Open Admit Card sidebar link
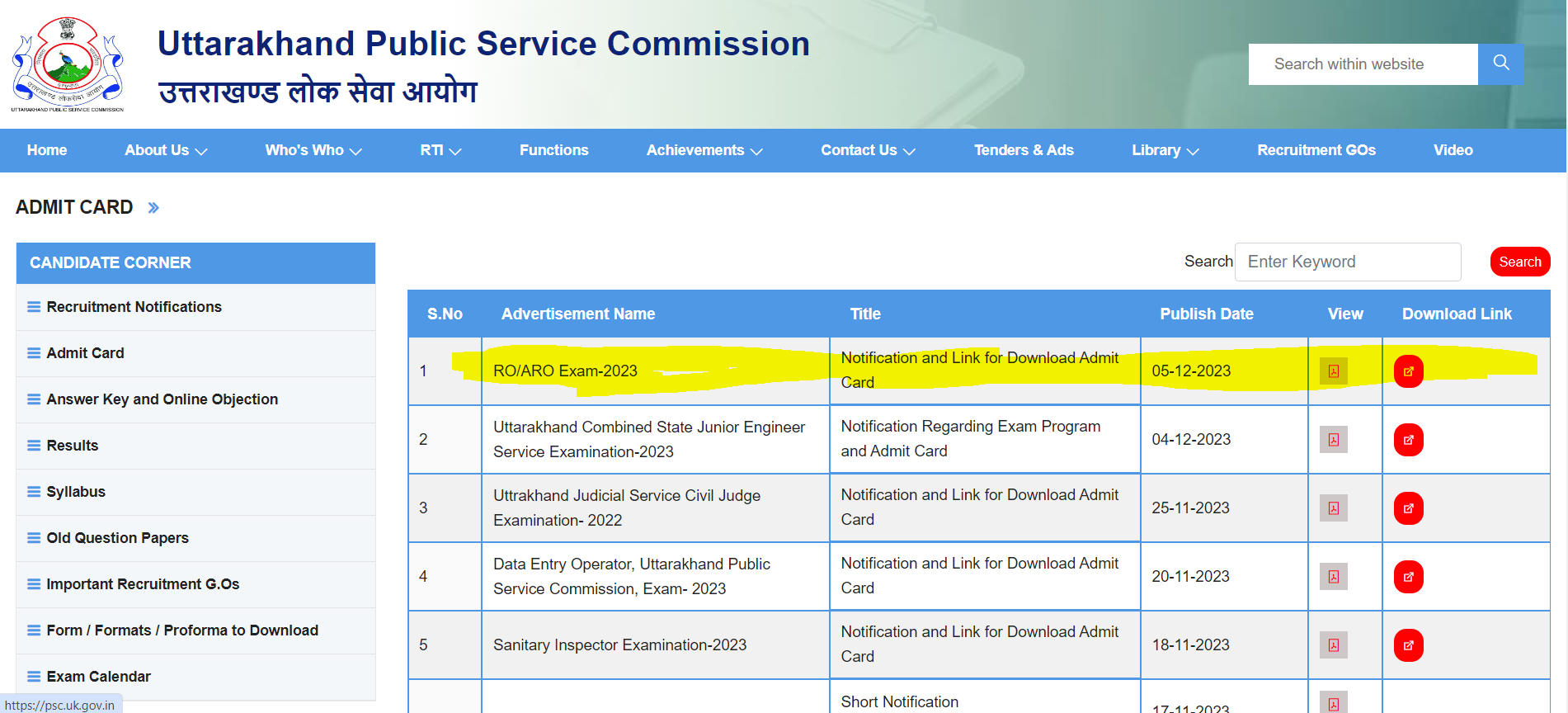1568x713 pixels. [85, 353]
